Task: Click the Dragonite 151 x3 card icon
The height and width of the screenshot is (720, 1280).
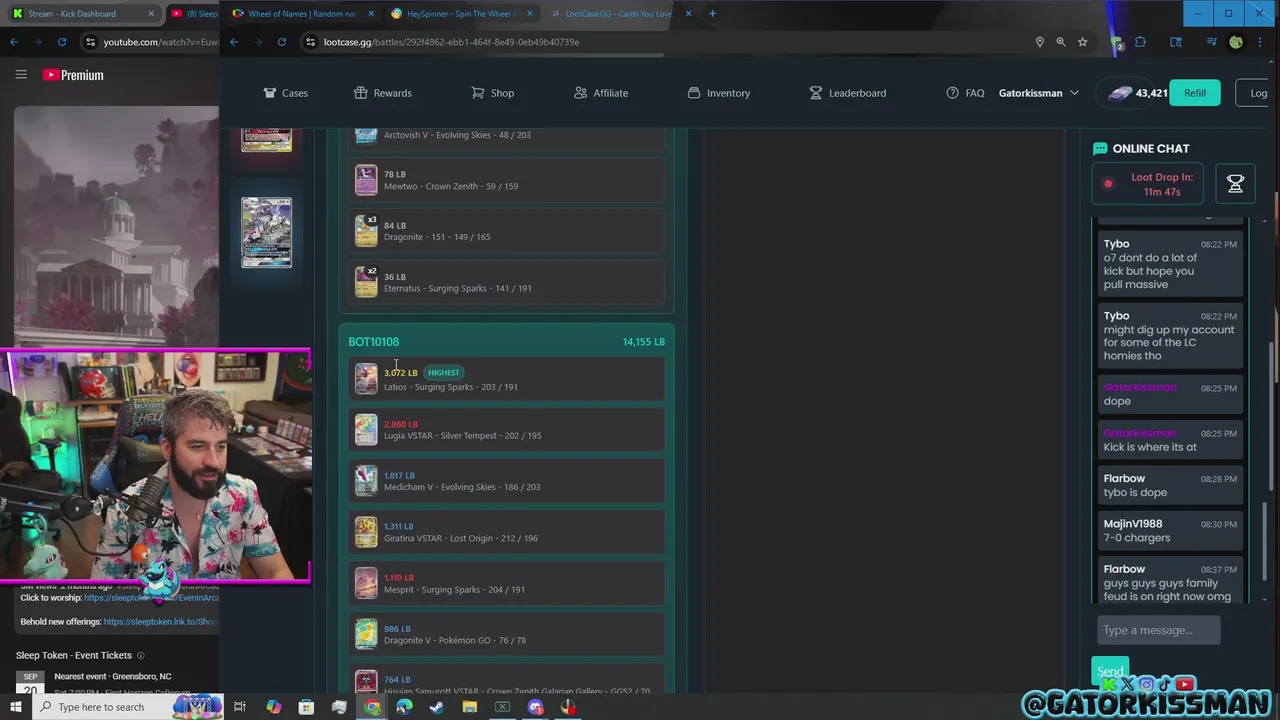Action: (366, 231)
